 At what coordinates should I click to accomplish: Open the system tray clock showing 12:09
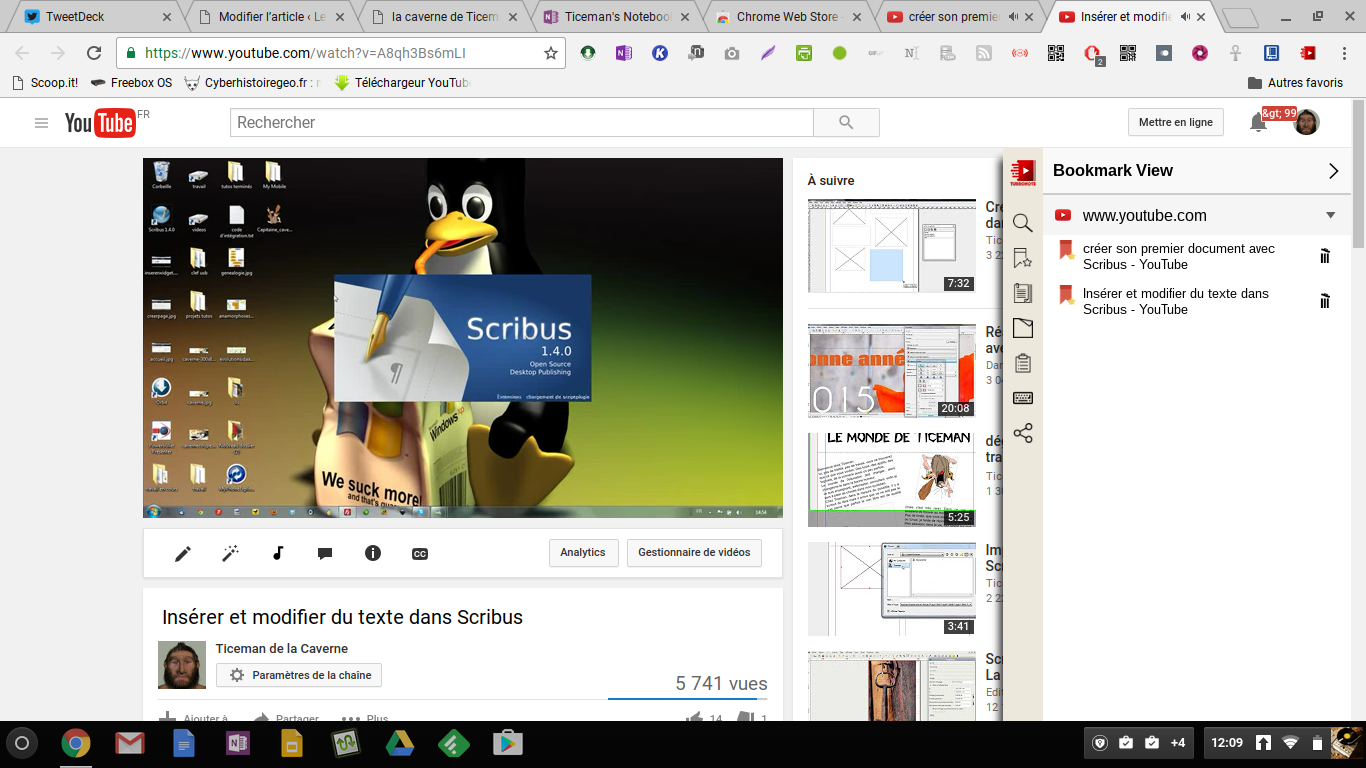(1227, 743)
